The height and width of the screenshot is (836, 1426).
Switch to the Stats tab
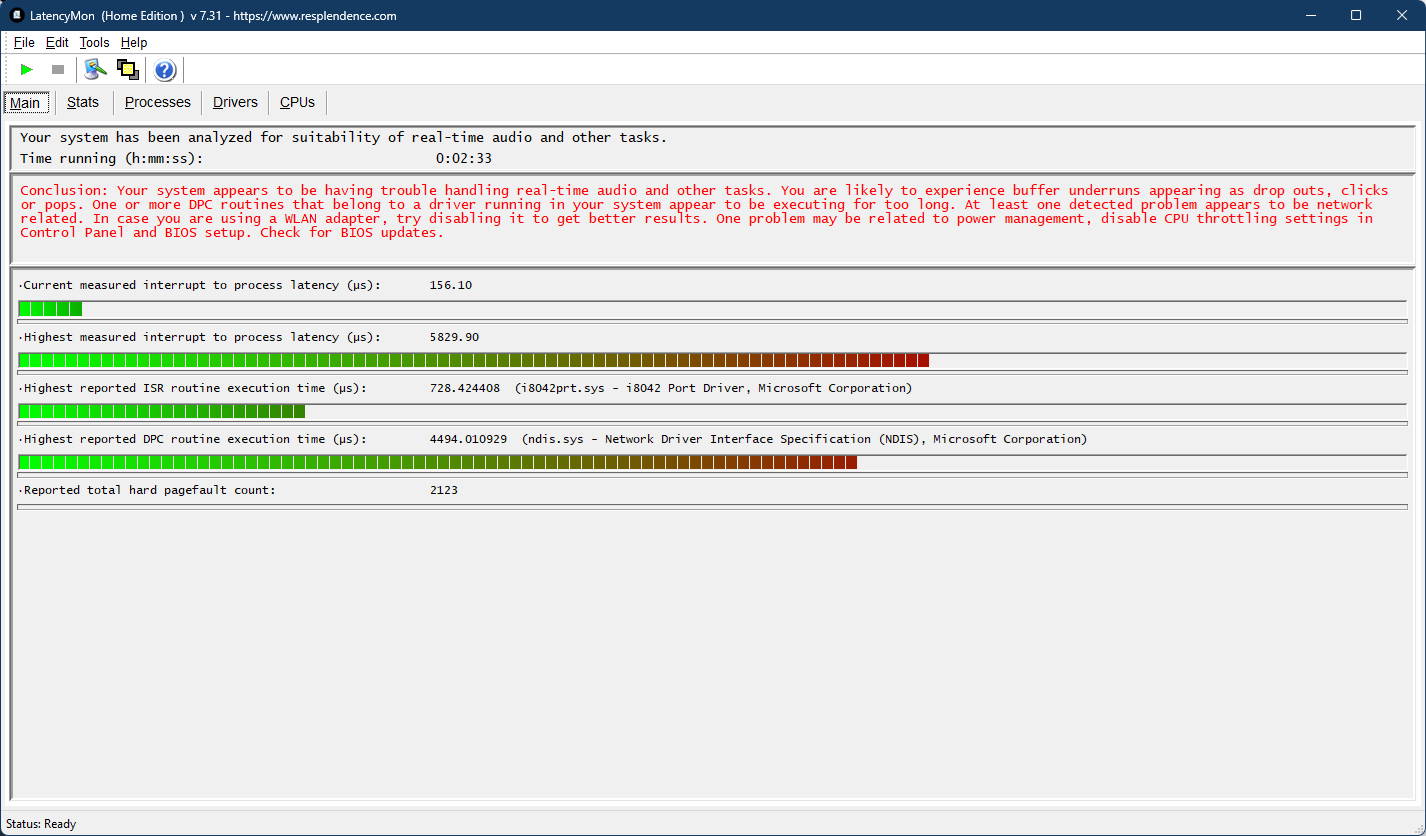point(83,102)
